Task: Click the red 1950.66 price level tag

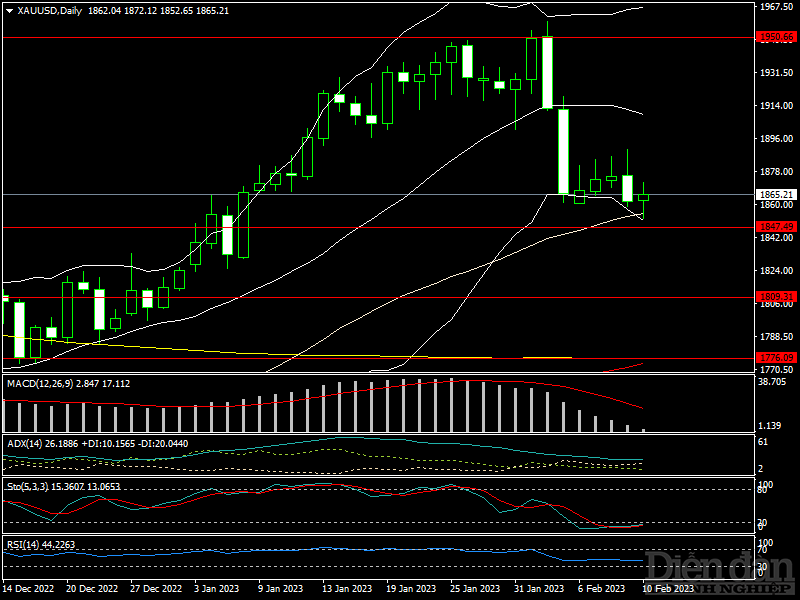Action: pyautogui.click(x=776, y=37)
